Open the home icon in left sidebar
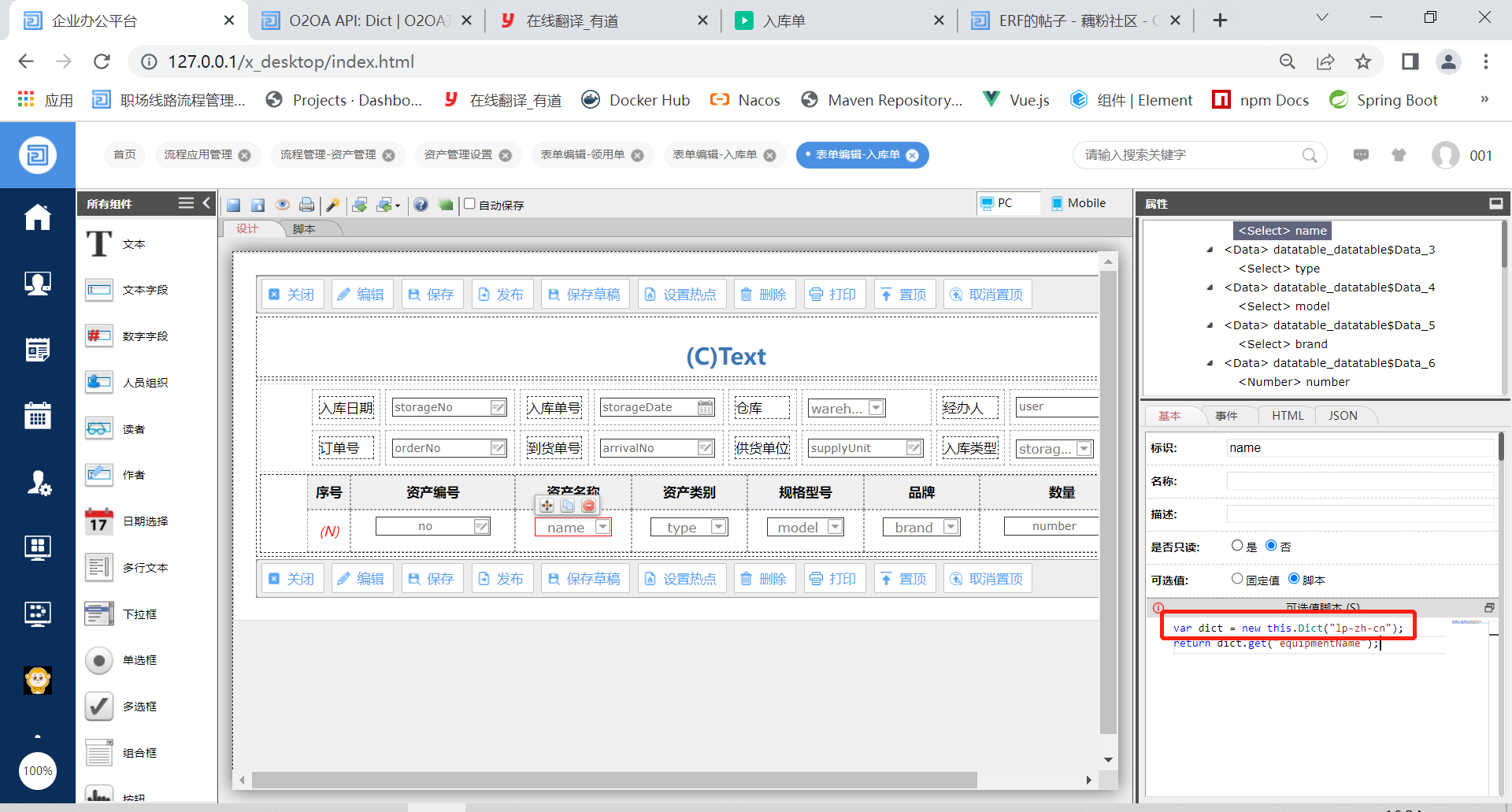Screen dimensions: 1512x812 tap(37, 217)
